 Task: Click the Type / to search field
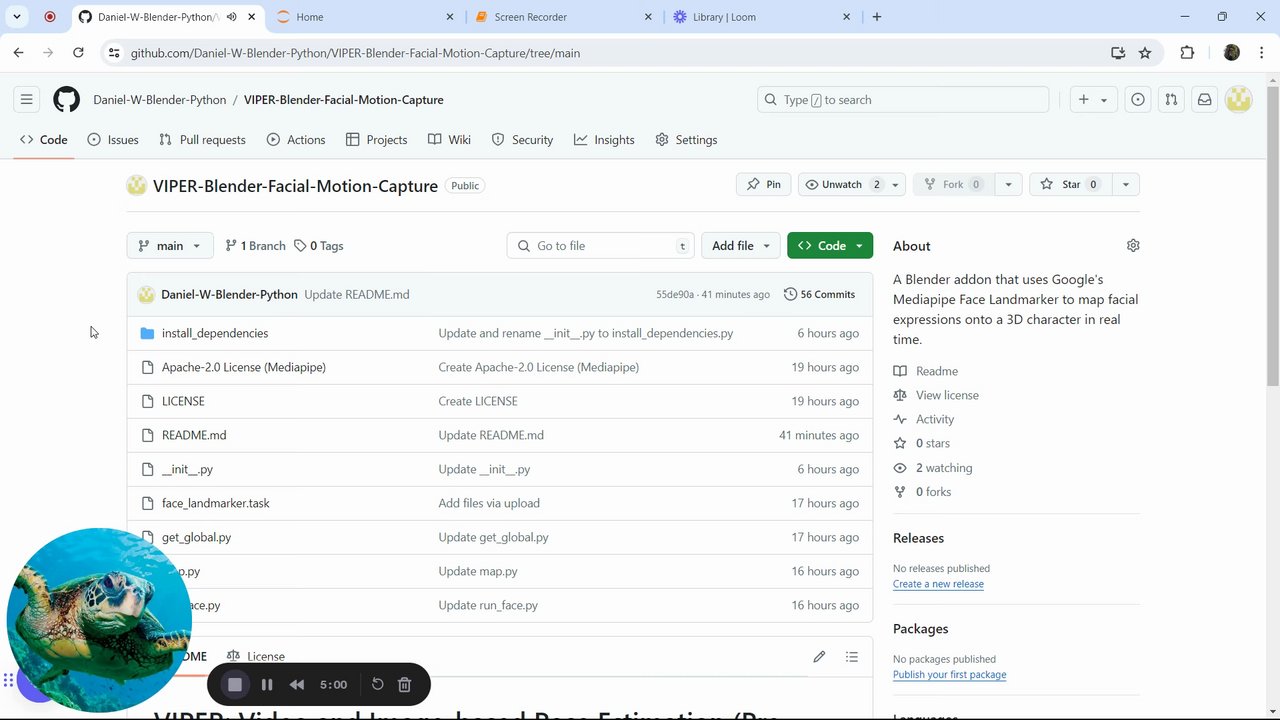click(x=903, y=99)
